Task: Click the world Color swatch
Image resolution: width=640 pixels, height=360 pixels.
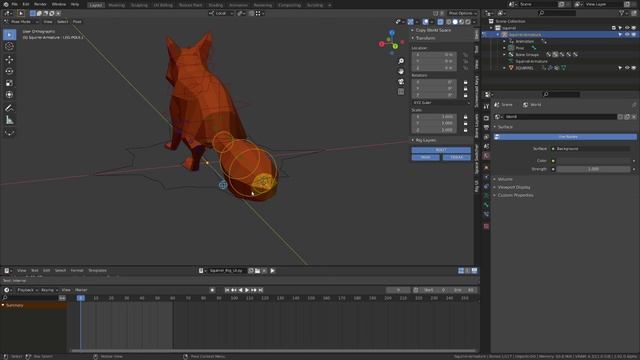Action: tap(594, 161)
